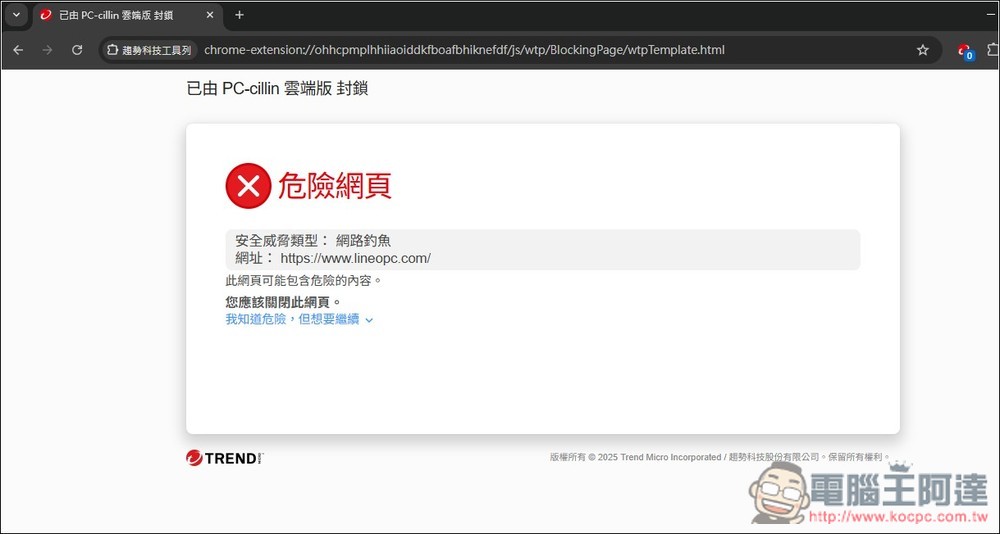Screen dimensions: 1000x534
Task: Open the Trend Micro toolbar extension icon
Action: (965, 50)
